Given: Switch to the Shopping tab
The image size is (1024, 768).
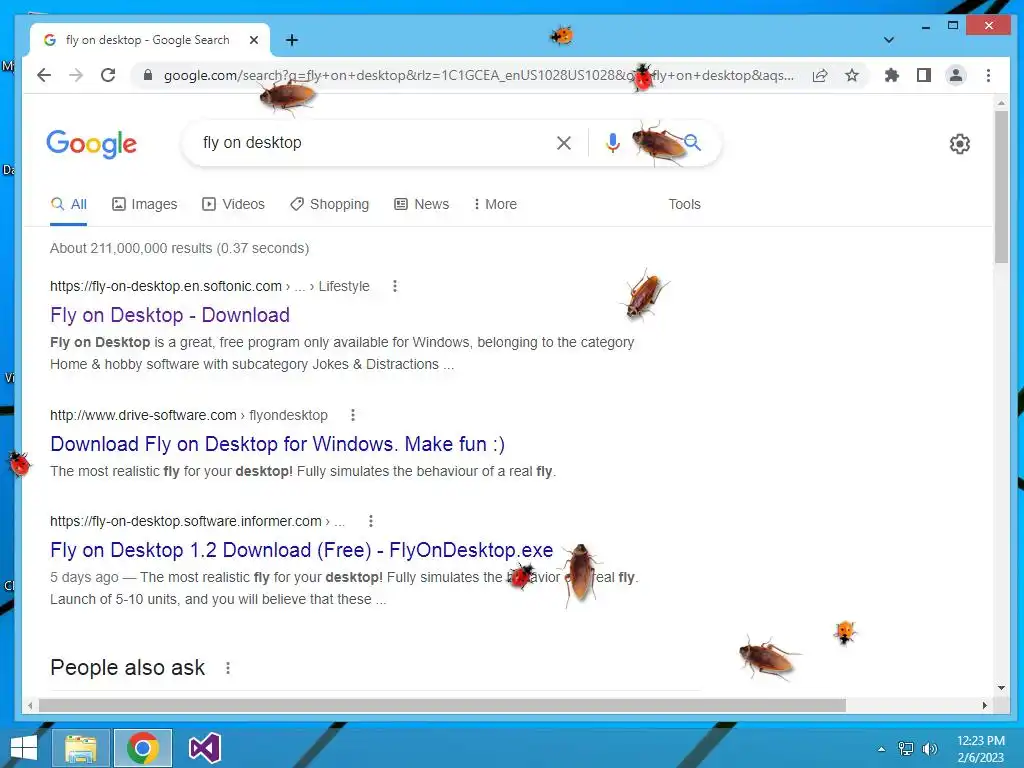Looking at the screenshot, I should point(330,204).
